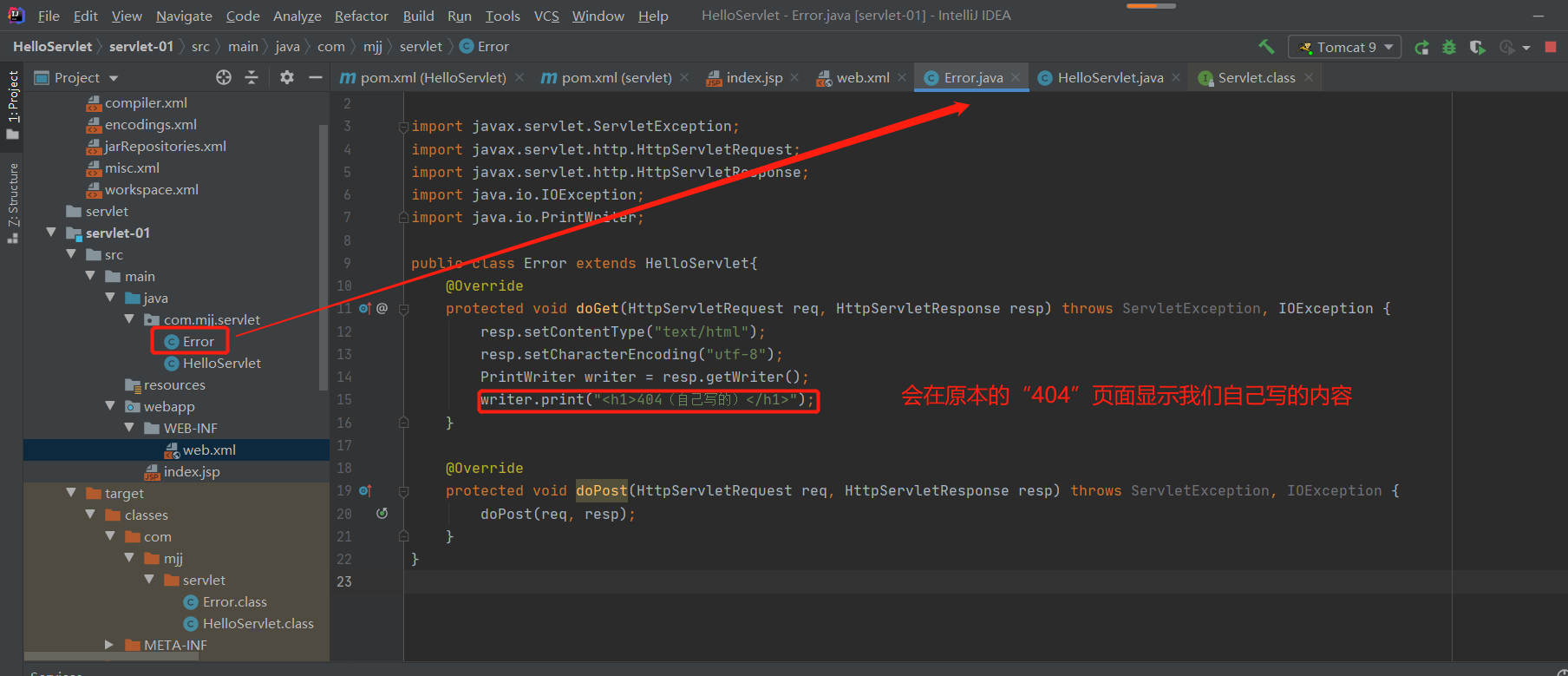Open the dropdown arrow beside the profiler icon
The image size is (1568, 676).
pos(1526,48)
